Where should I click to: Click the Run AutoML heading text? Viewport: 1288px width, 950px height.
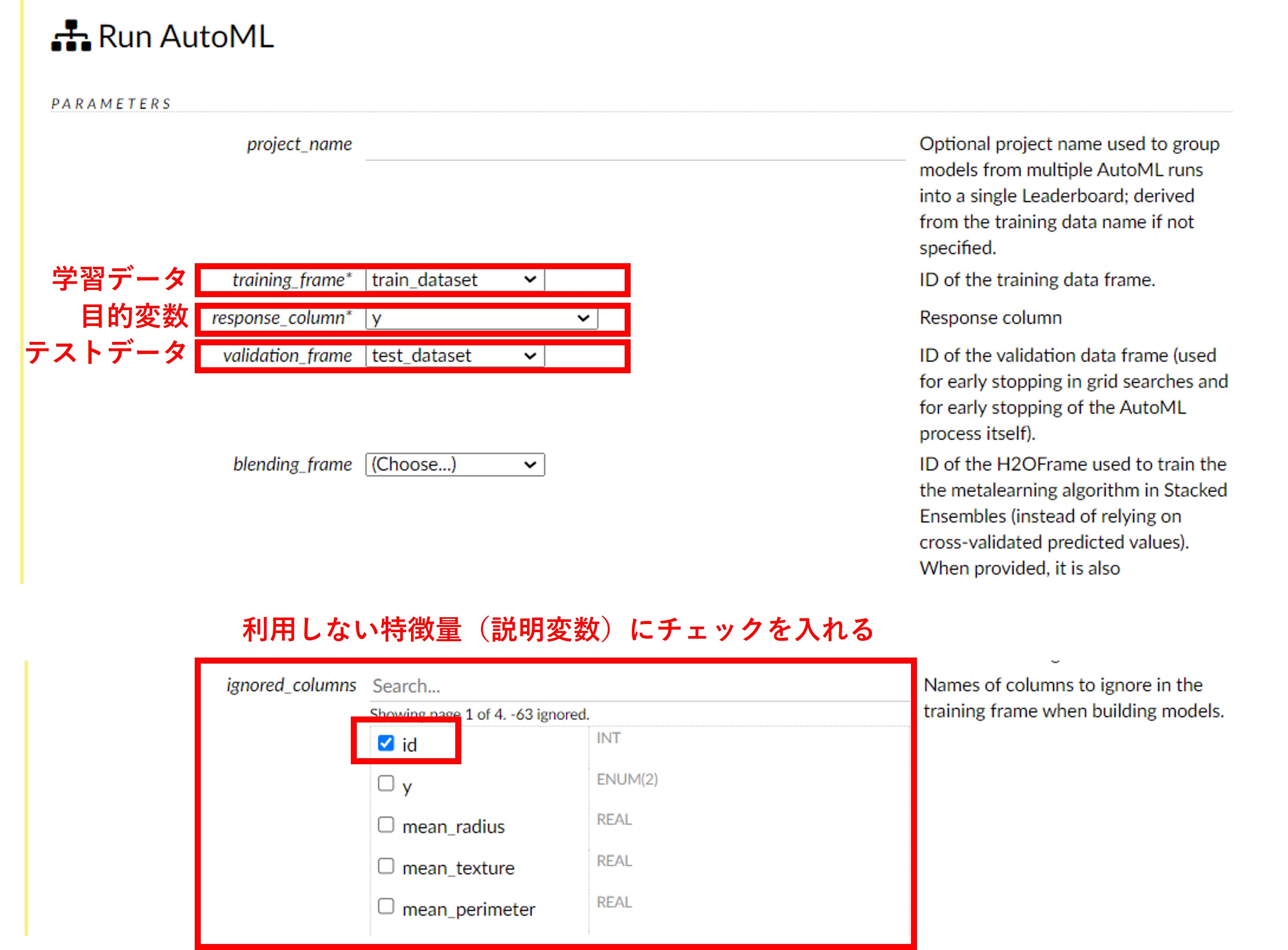186,37
